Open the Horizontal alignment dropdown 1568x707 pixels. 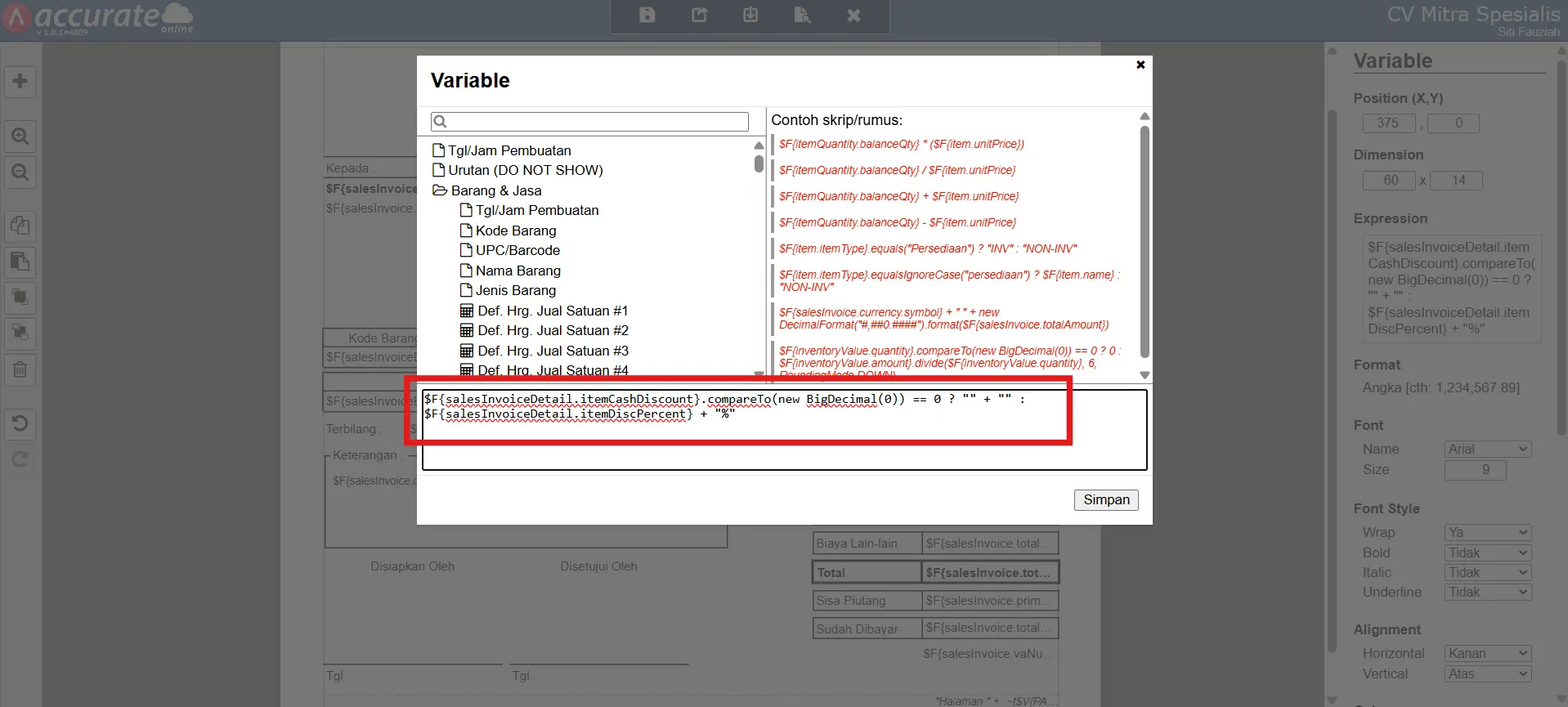1488,653
